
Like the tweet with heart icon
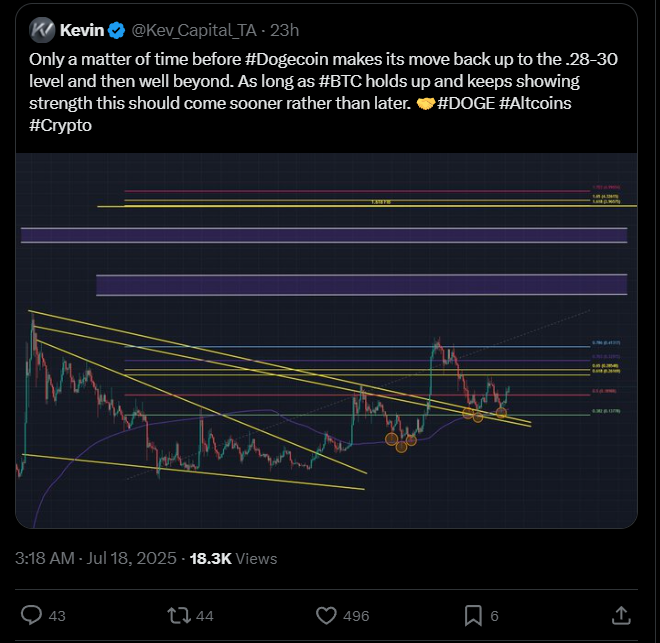coord(326,615)
